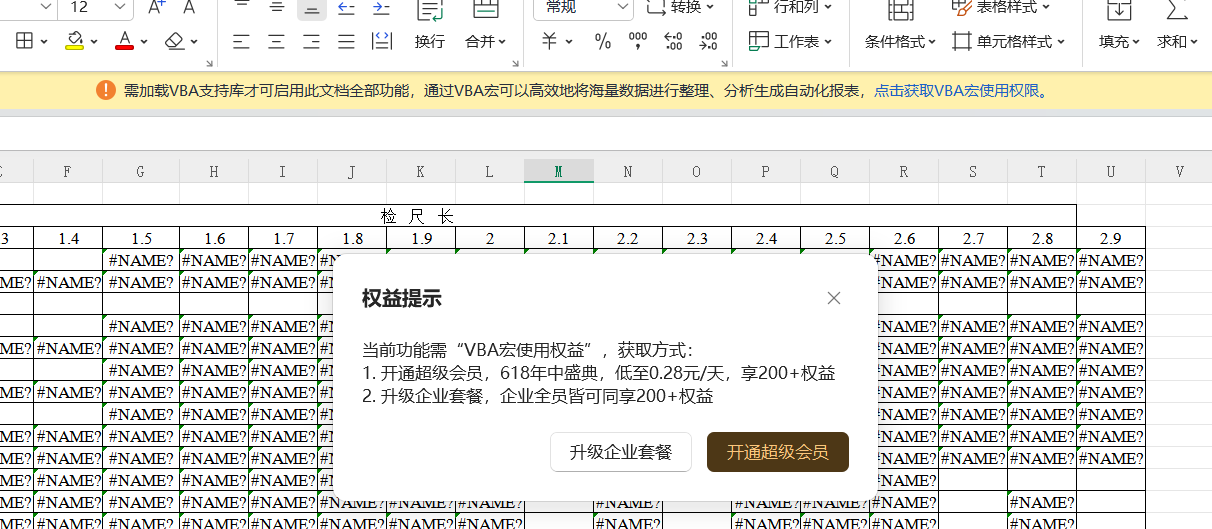Close the 权益提示 dialog with X

(834, 298)
